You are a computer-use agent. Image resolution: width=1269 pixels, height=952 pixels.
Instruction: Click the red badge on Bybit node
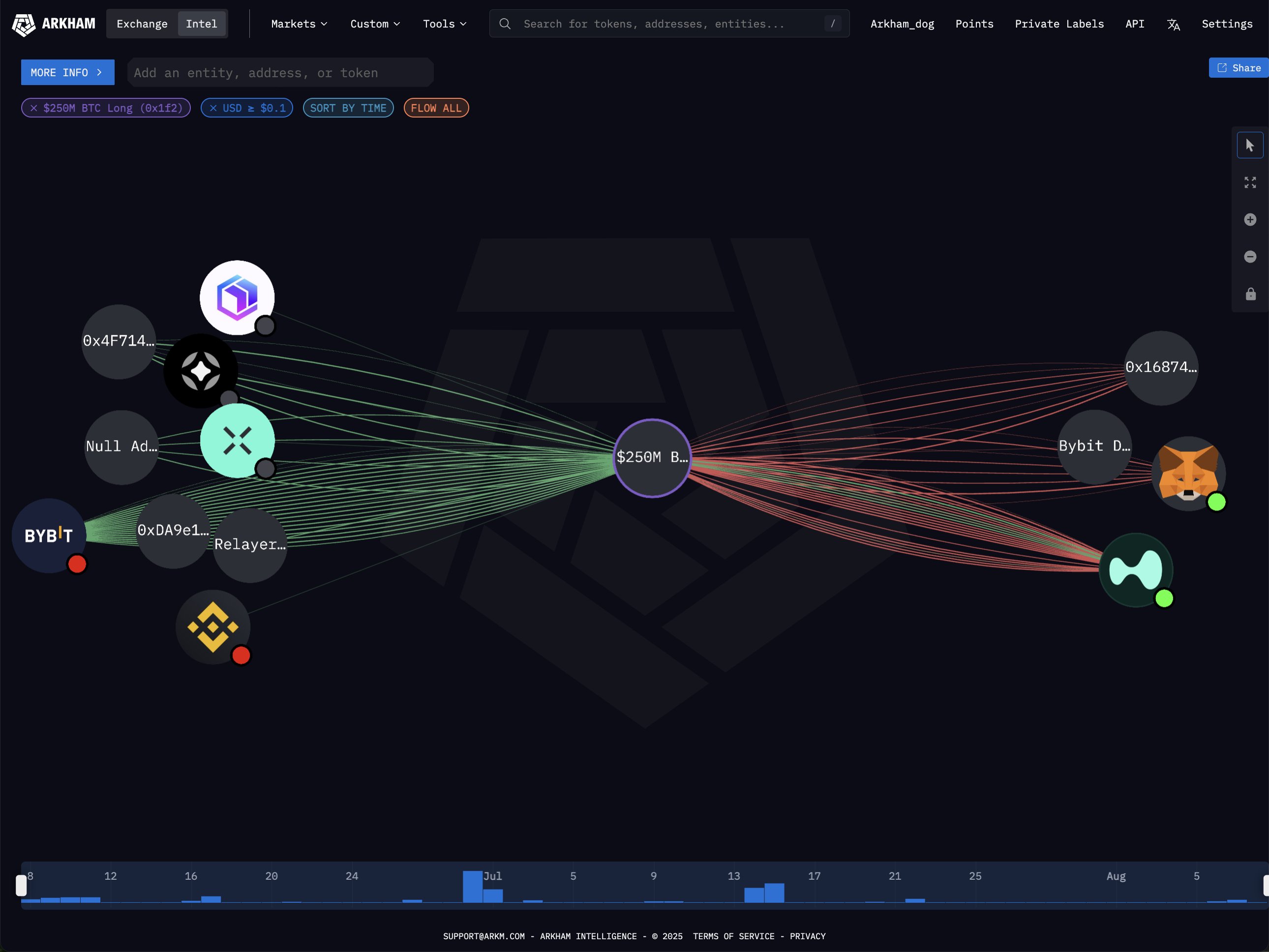tap(77, 565)
